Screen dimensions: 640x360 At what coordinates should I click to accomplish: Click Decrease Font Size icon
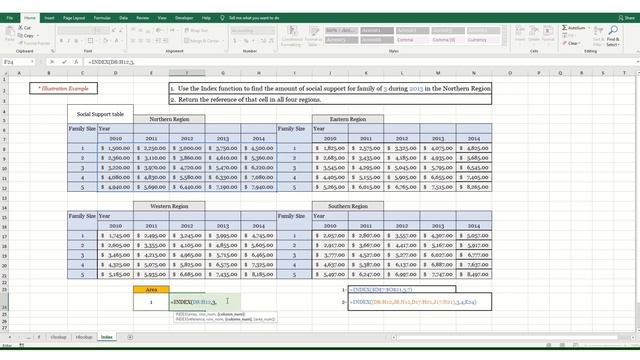coord(121,31)
